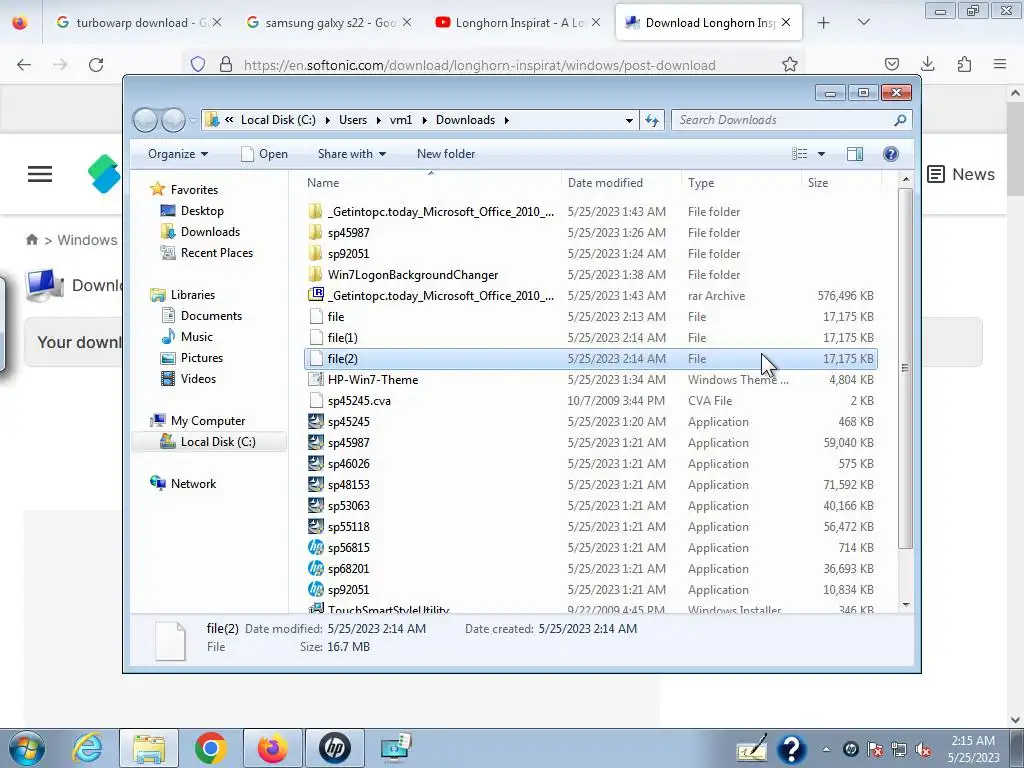Screen dimensions: 1024x768
Task: Bookmark this page with the star icon
Action: coord(790,65)
